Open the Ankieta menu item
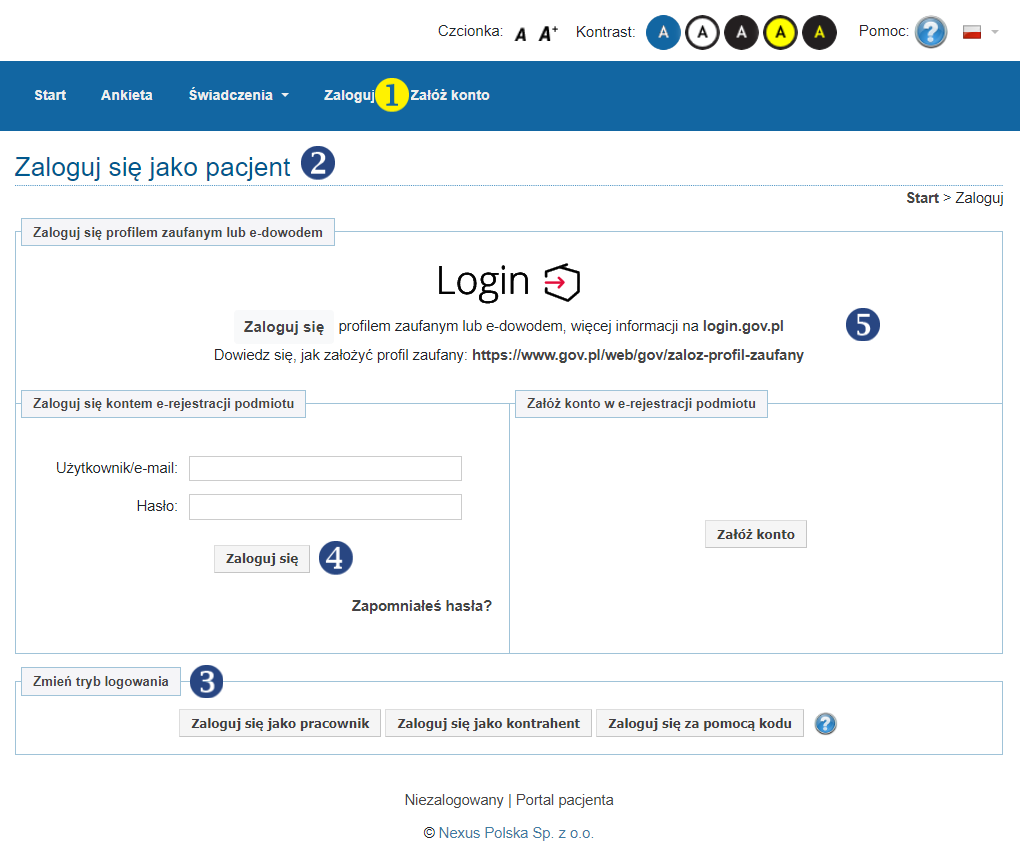The image size is (1020, 864). [x=127, y=95]
